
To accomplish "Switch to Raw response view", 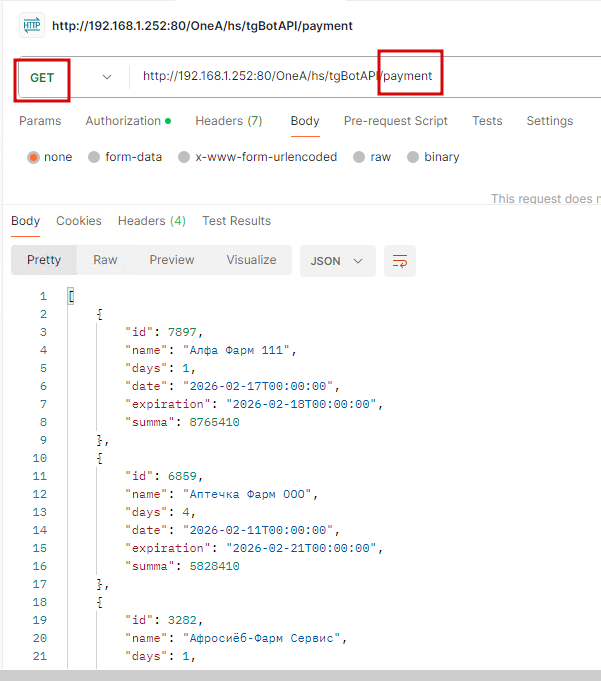I will [105, 260].
